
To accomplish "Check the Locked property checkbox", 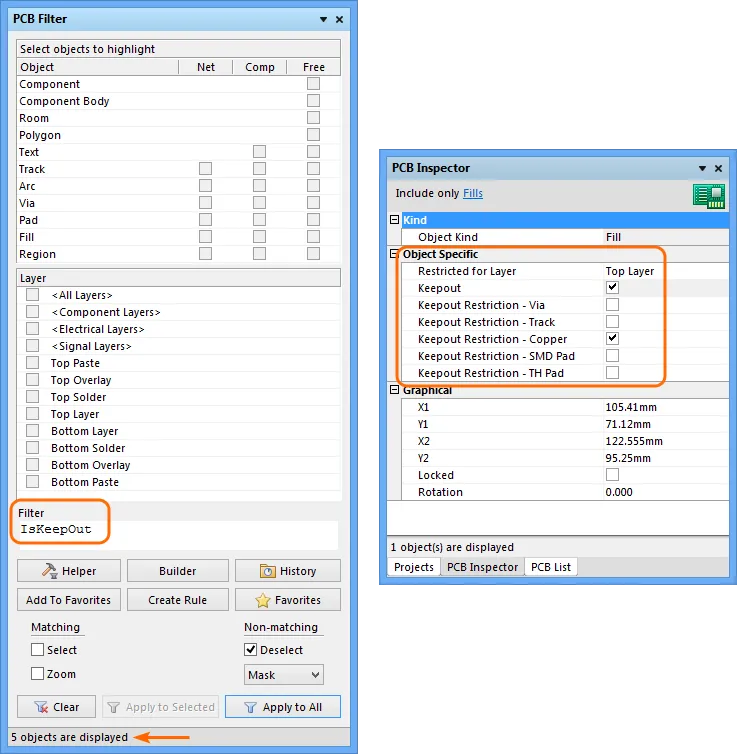I will pos(612,475).
